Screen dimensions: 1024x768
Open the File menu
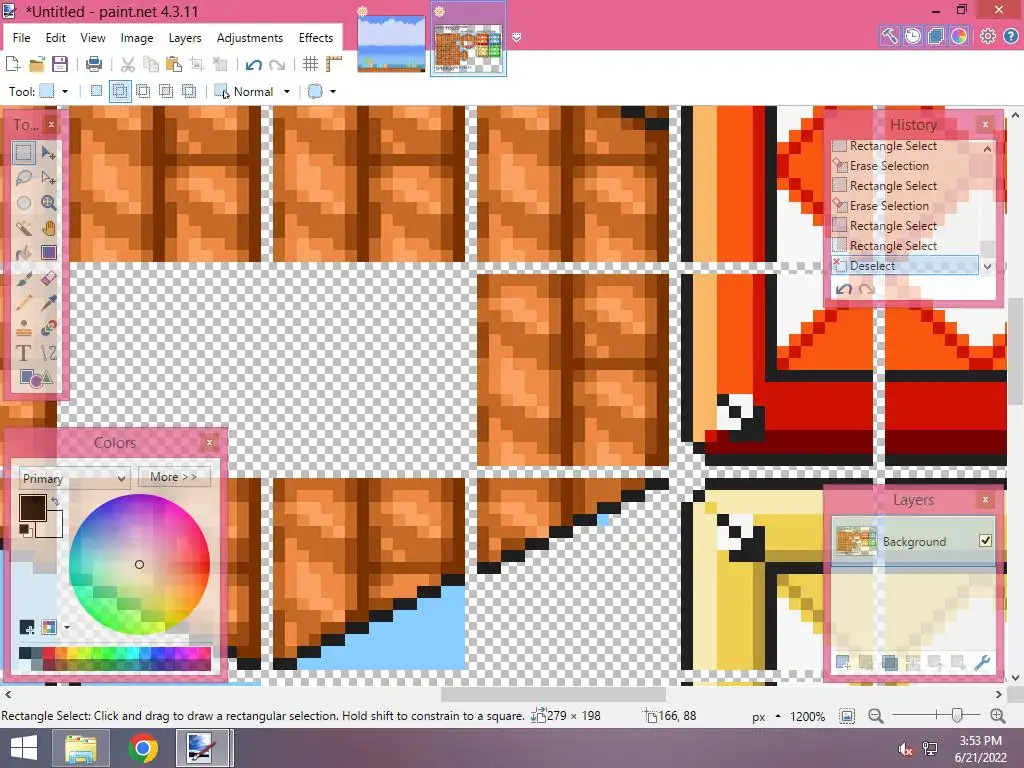(21, 38)
